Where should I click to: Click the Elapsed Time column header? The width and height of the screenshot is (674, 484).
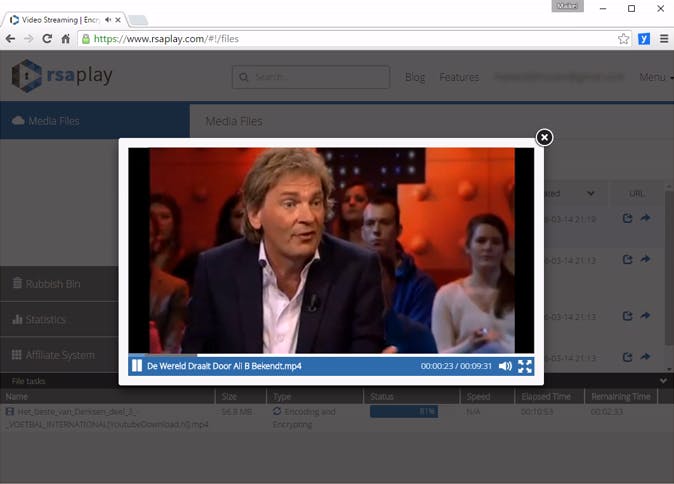546,396
